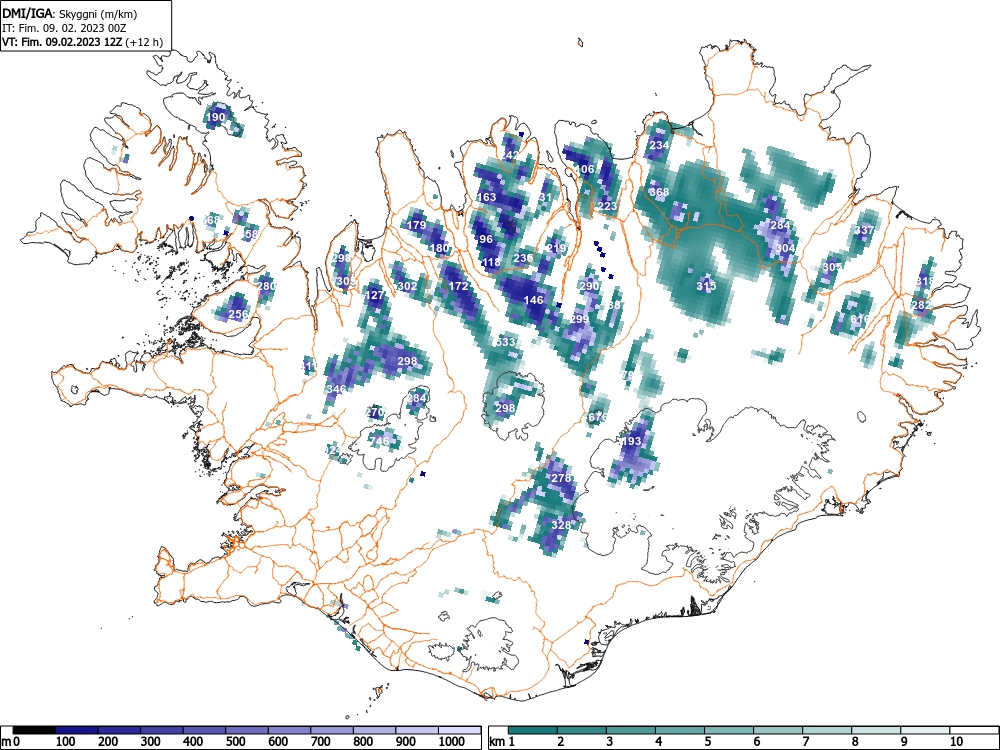Image resolution: width=1000 pixels, height=750 pixels.
Task: Click the visibility value 315 on the map
Action: (706, 286)
